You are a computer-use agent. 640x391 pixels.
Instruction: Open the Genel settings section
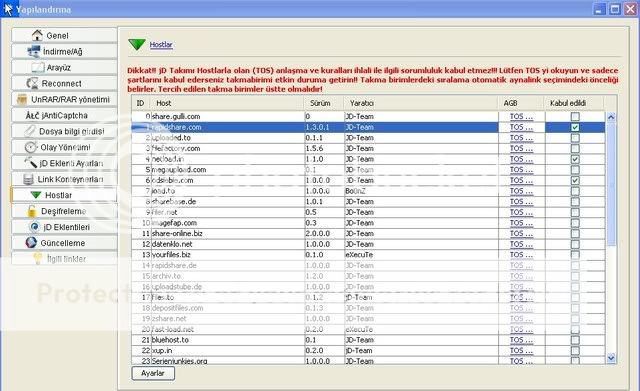(x=64, y=36)
